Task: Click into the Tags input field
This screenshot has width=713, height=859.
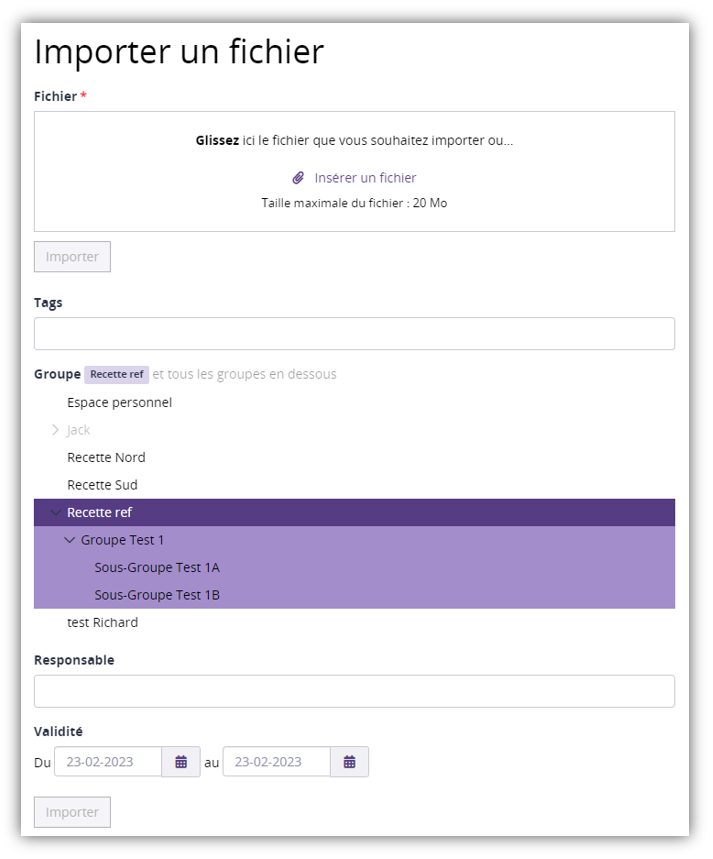Action: coord(354,334)
